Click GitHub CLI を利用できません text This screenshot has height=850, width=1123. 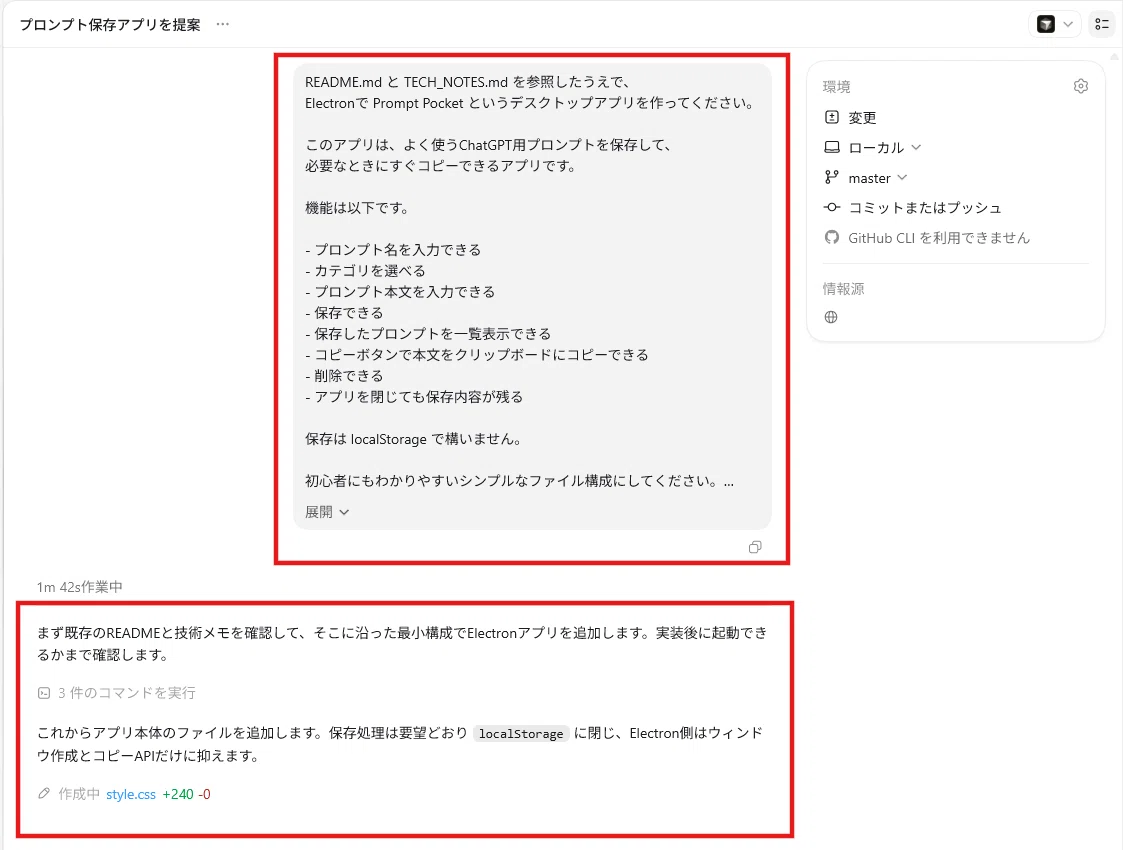click(x=939, y=238)
